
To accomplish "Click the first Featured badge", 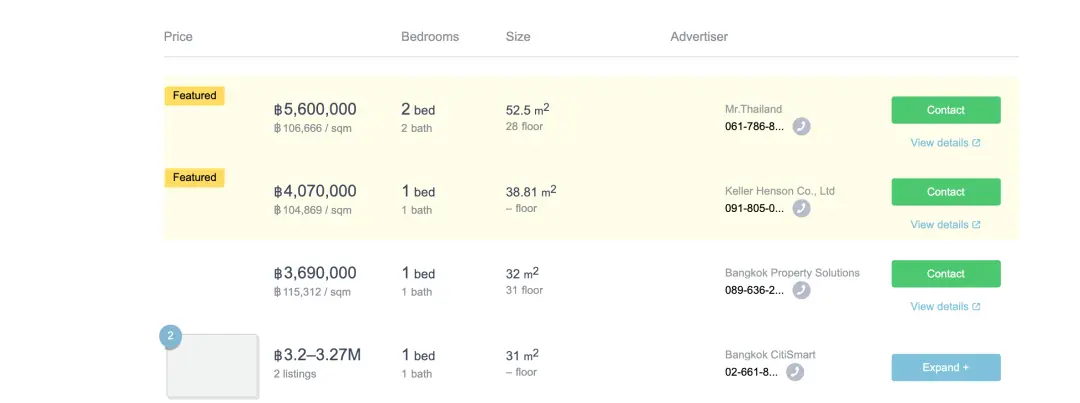I will pos(194,96).
